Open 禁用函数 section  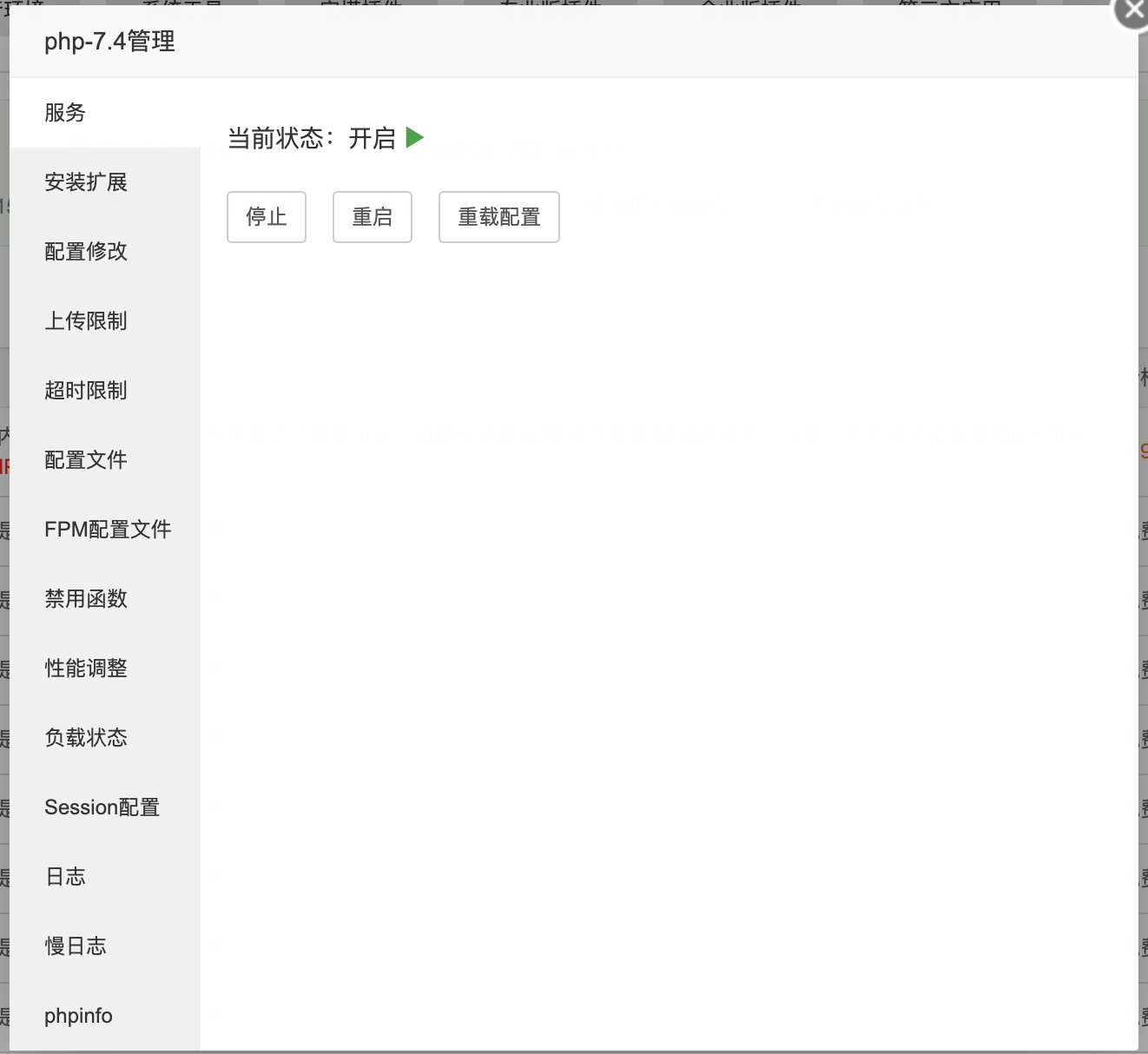tap(105, 599)
